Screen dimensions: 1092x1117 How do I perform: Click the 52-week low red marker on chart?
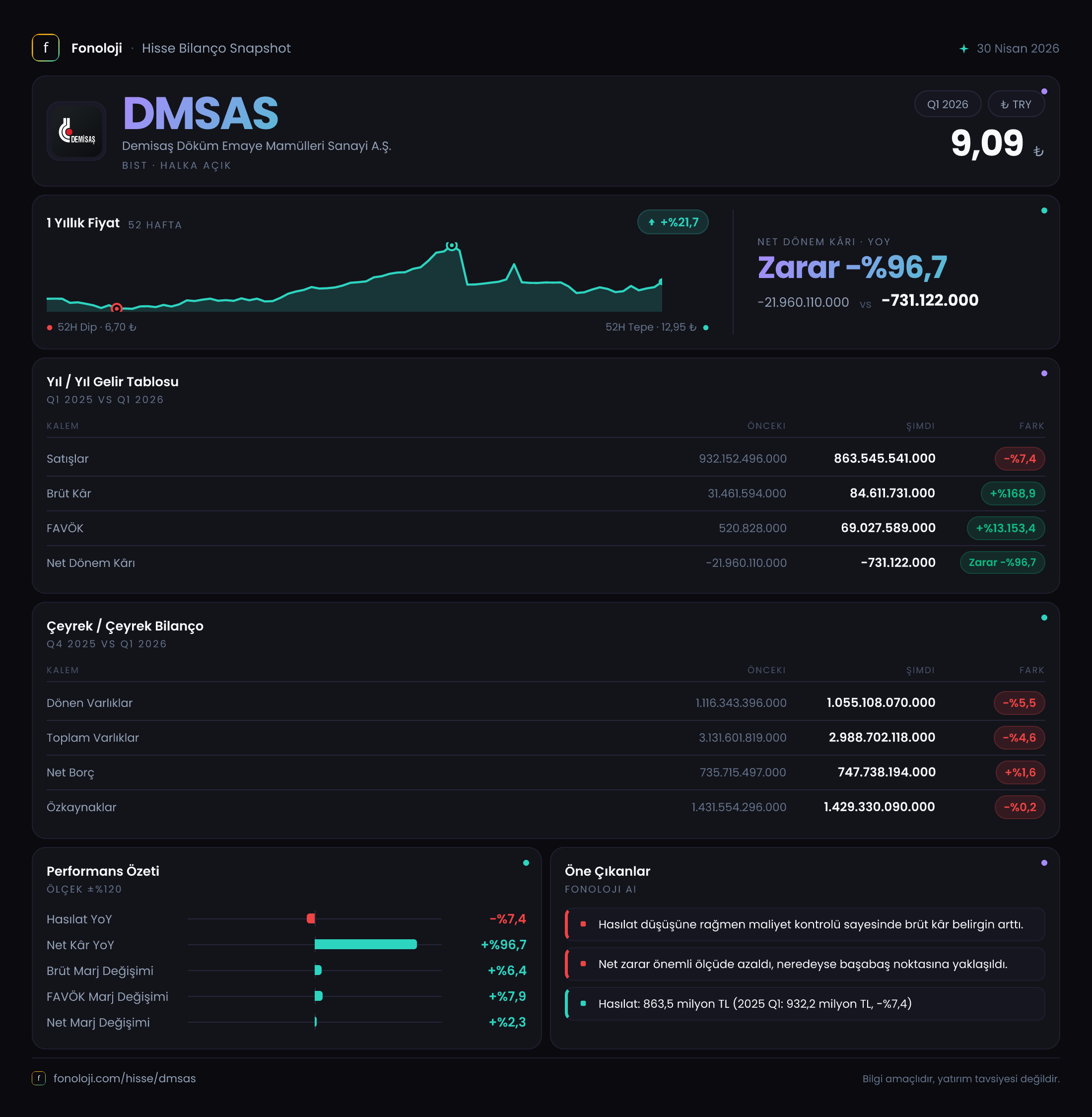(x=117, y=308)
